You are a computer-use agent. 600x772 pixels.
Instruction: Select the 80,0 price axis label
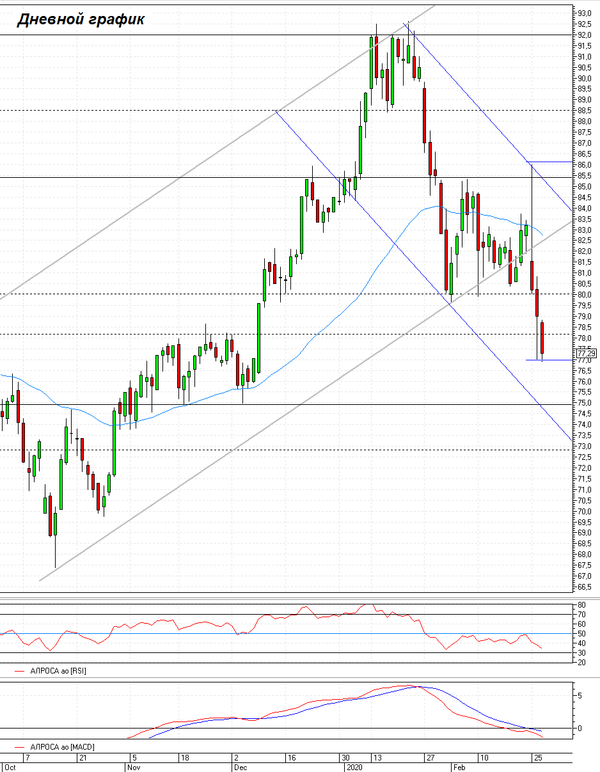pos(585,295)
